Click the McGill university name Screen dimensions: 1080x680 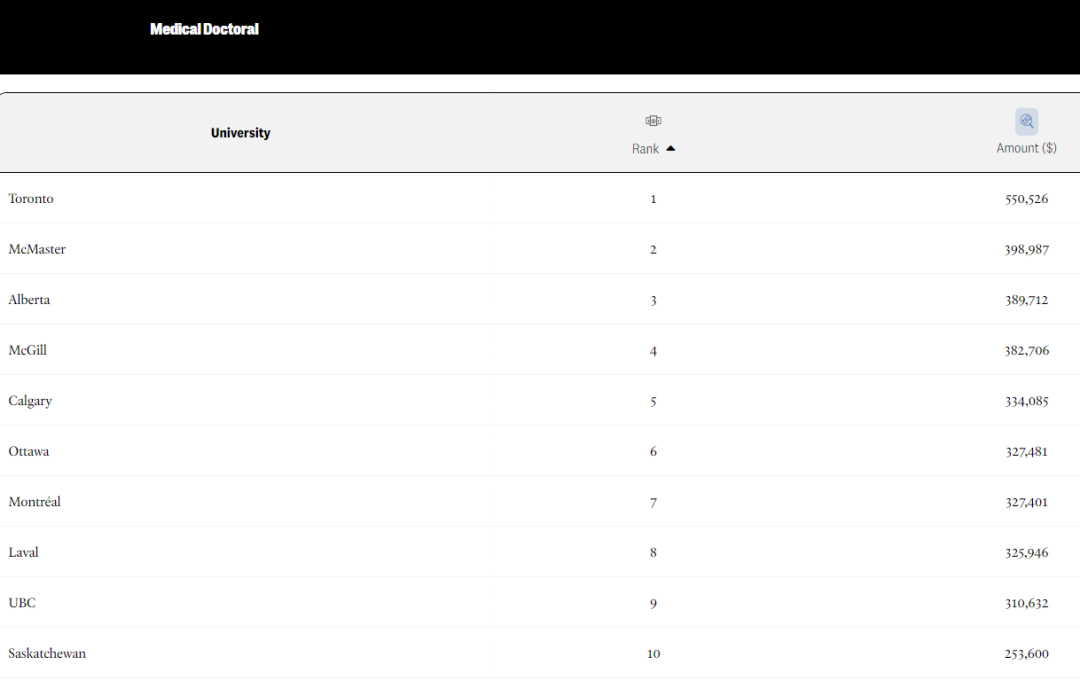pyautogui.click(x=28, y=350)
